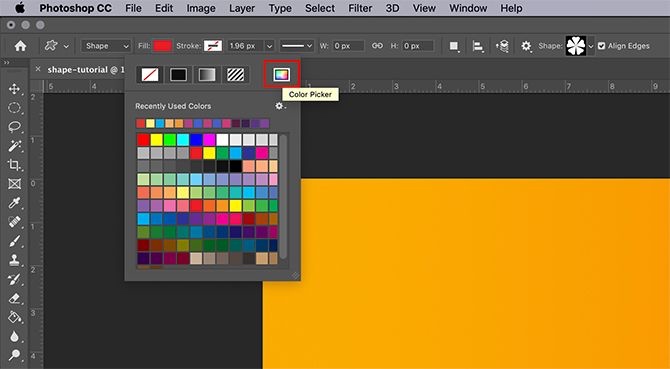Click the Home icon in options bar

coord(20,46)
